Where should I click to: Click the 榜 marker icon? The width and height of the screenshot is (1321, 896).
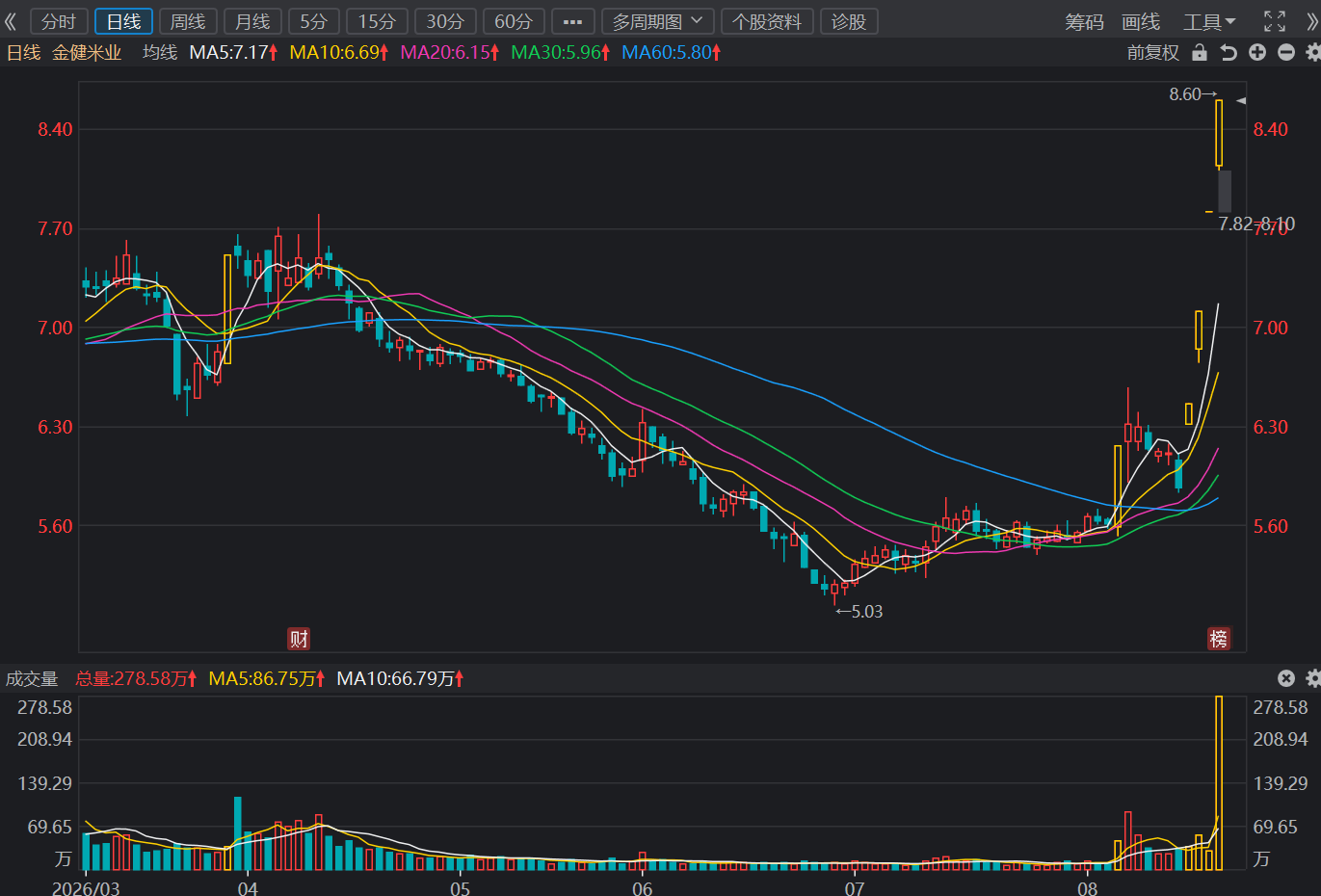pyautogui.click(x=1219, y=638)
